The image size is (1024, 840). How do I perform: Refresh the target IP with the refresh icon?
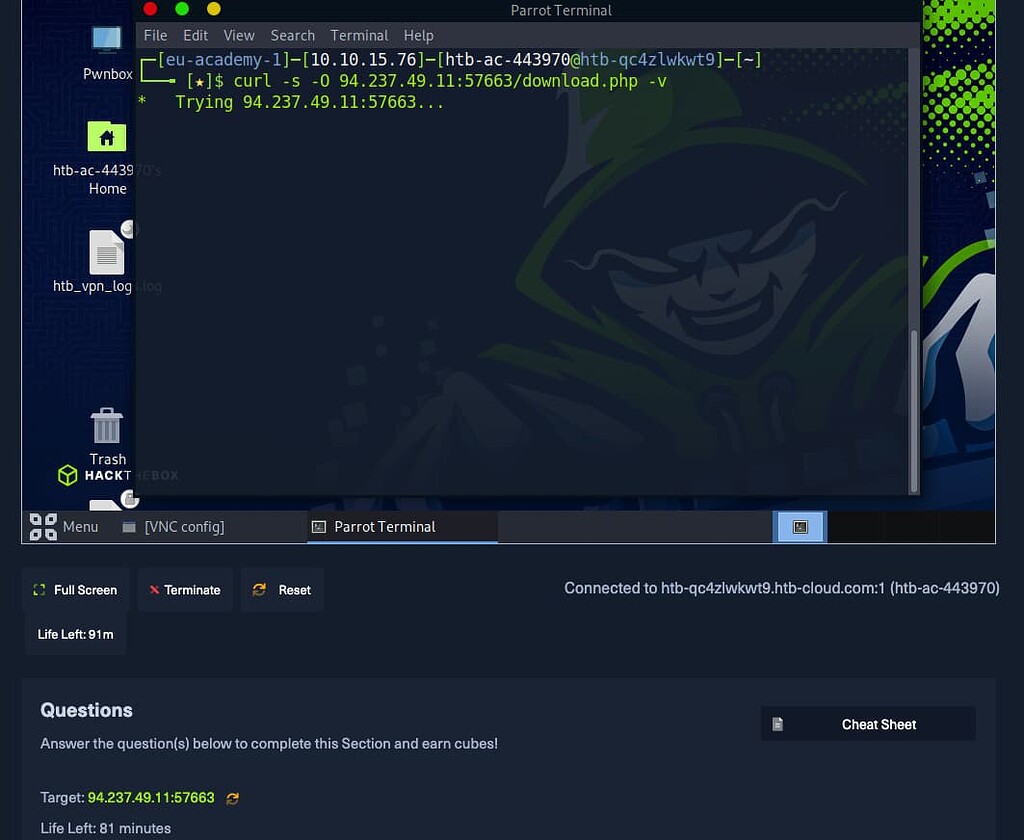(x=232, y=798)
